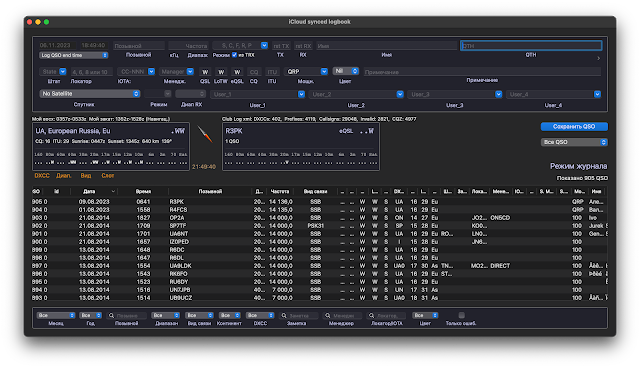Open the Континент filter dropdown
The image size is (640, 368).
click(229, 315)
